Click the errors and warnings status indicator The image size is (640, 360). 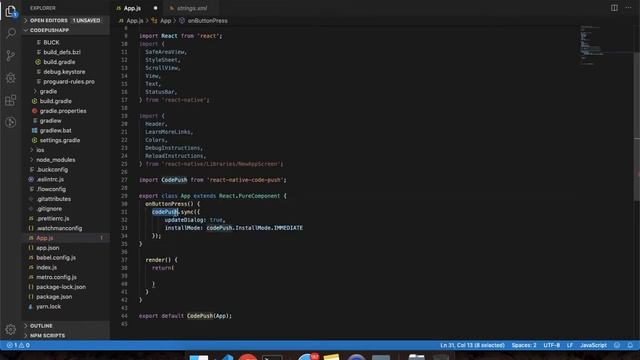(x=18, y=345)
